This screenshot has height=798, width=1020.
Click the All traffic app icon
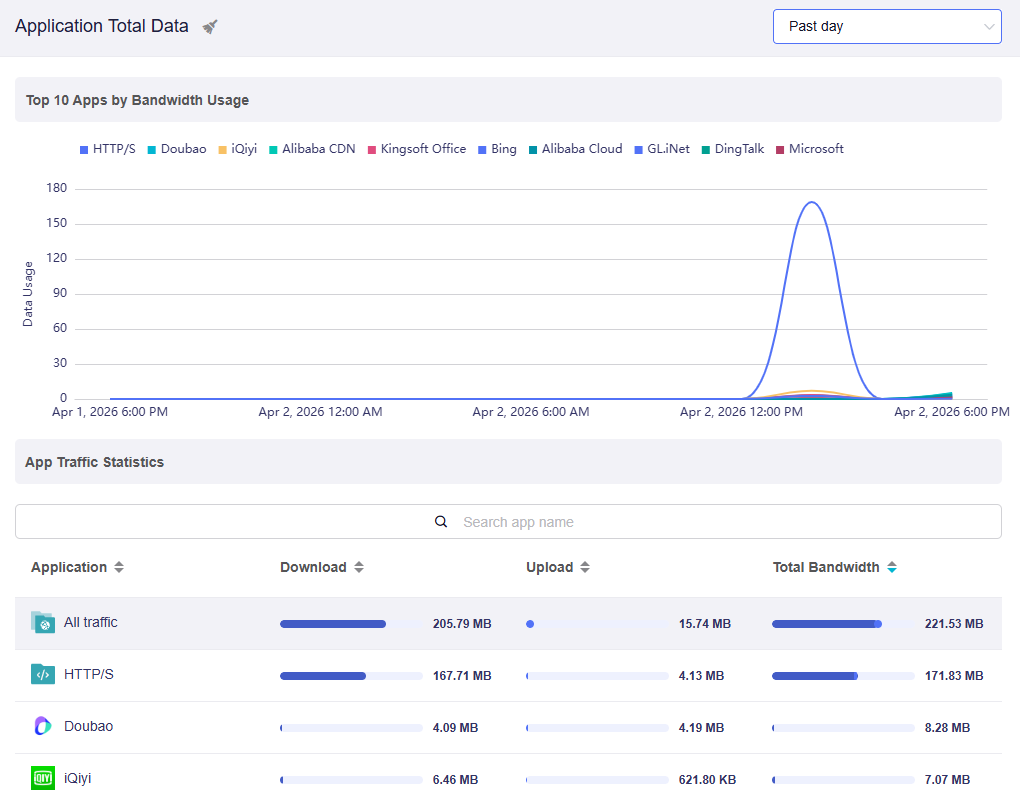[42, 623]
